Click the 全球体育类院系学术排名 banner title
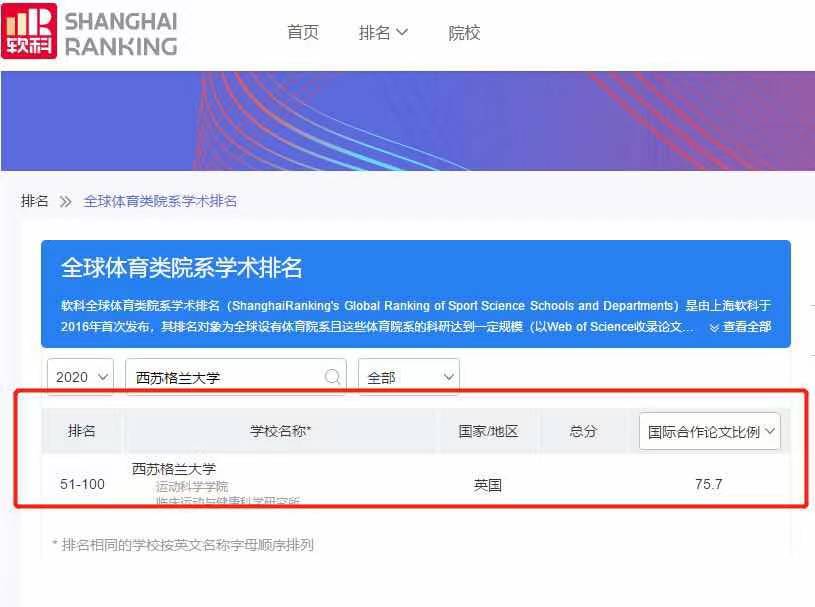 (181, 268)
